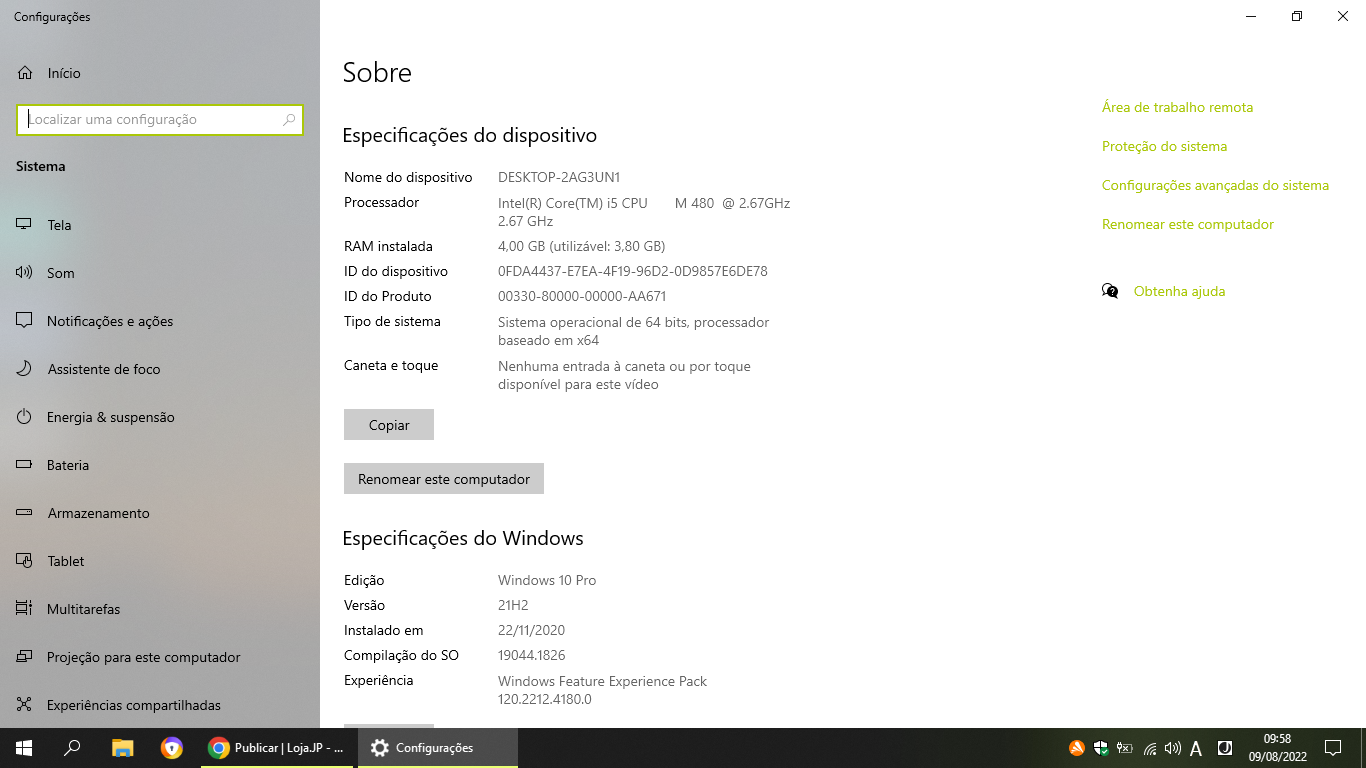This screenshot has width=1366, height=768.
Task: Focus the Localizar uma configuração field
Action: tap(160, 119)
